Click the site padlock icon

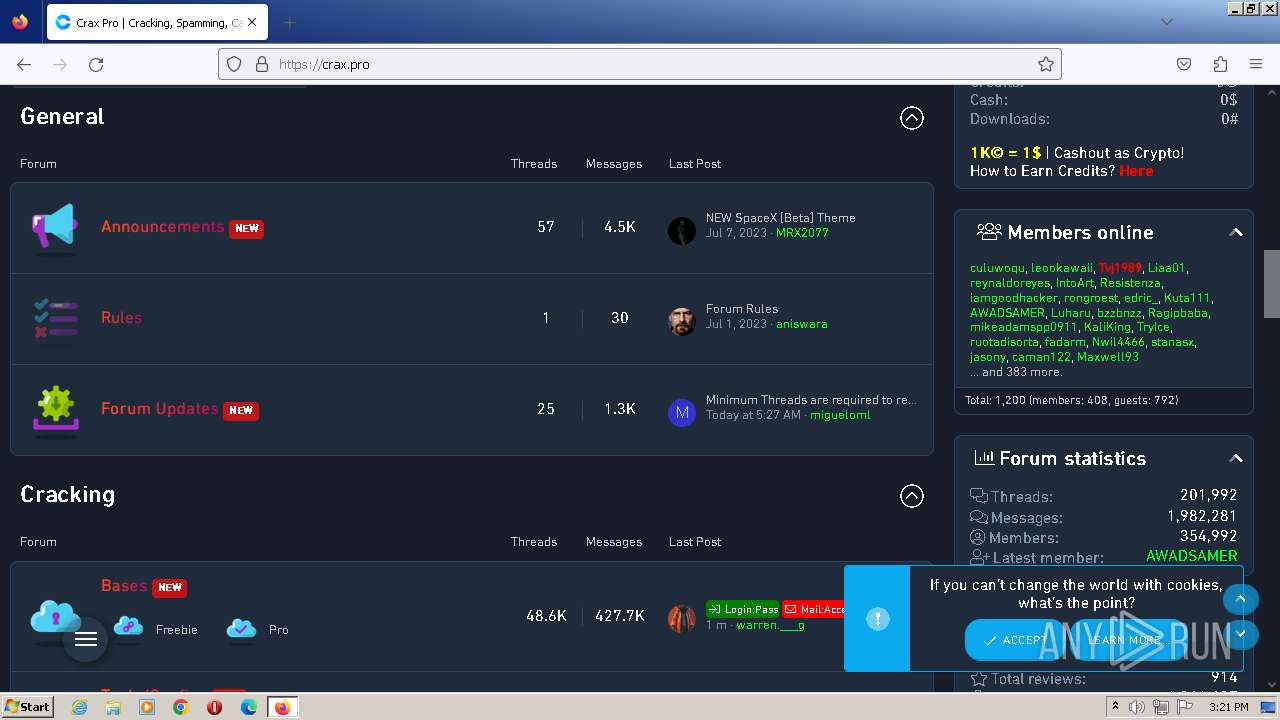(x=262, y=64)
